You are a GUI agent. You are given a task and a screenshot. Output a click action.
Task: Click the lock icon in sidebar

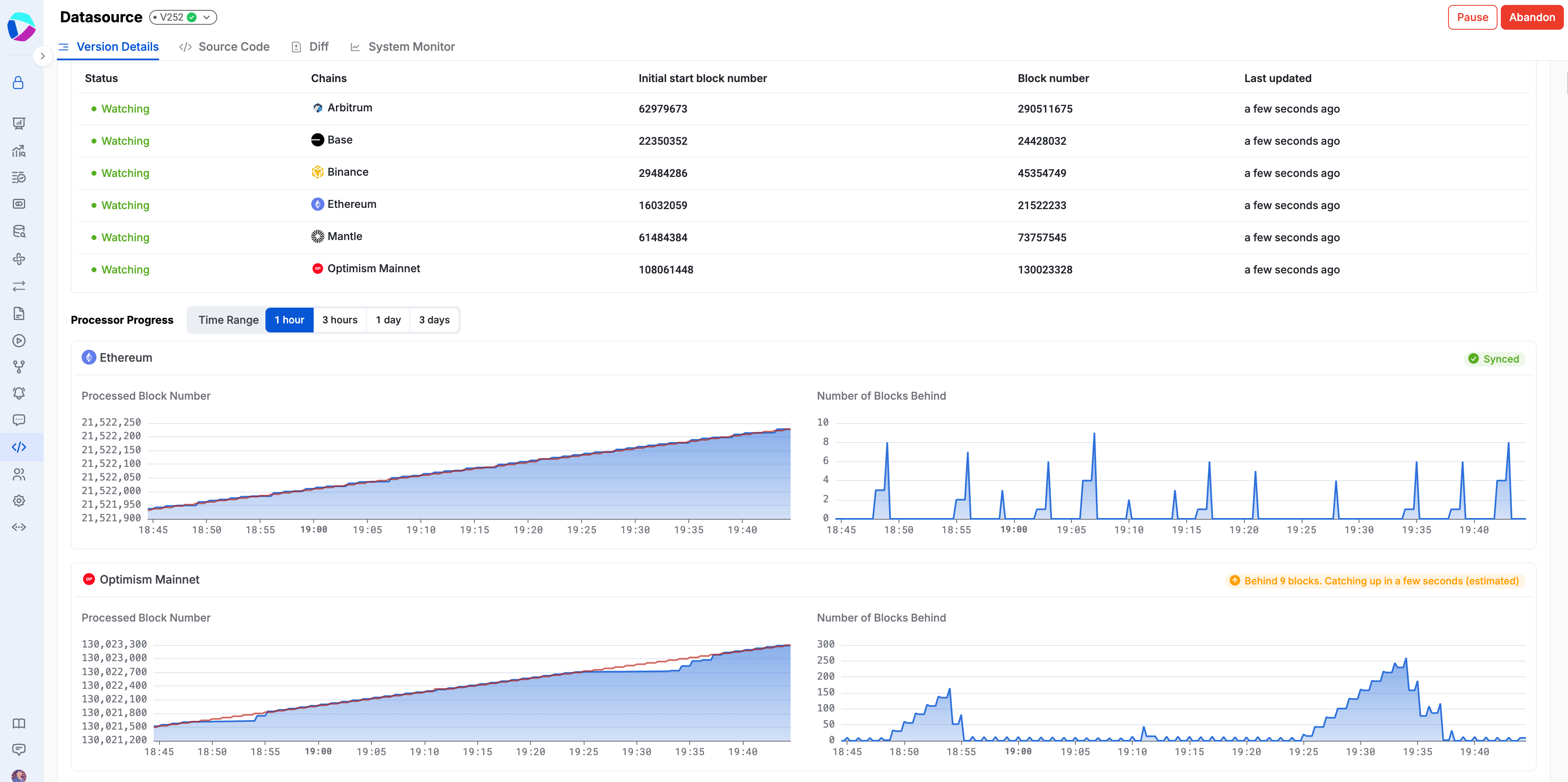(18, 83)
